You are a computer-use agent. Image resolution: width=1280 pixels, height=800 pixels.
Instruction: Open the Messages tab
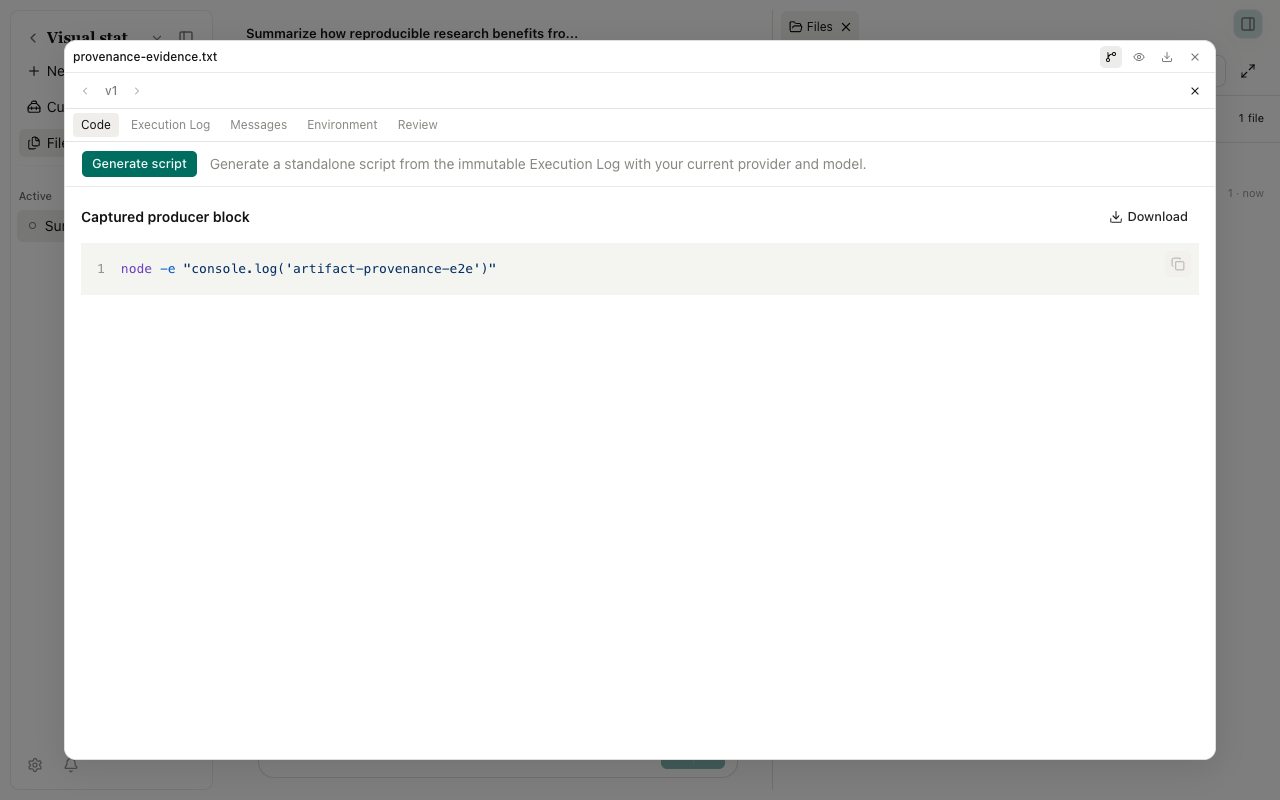[259, 125]
